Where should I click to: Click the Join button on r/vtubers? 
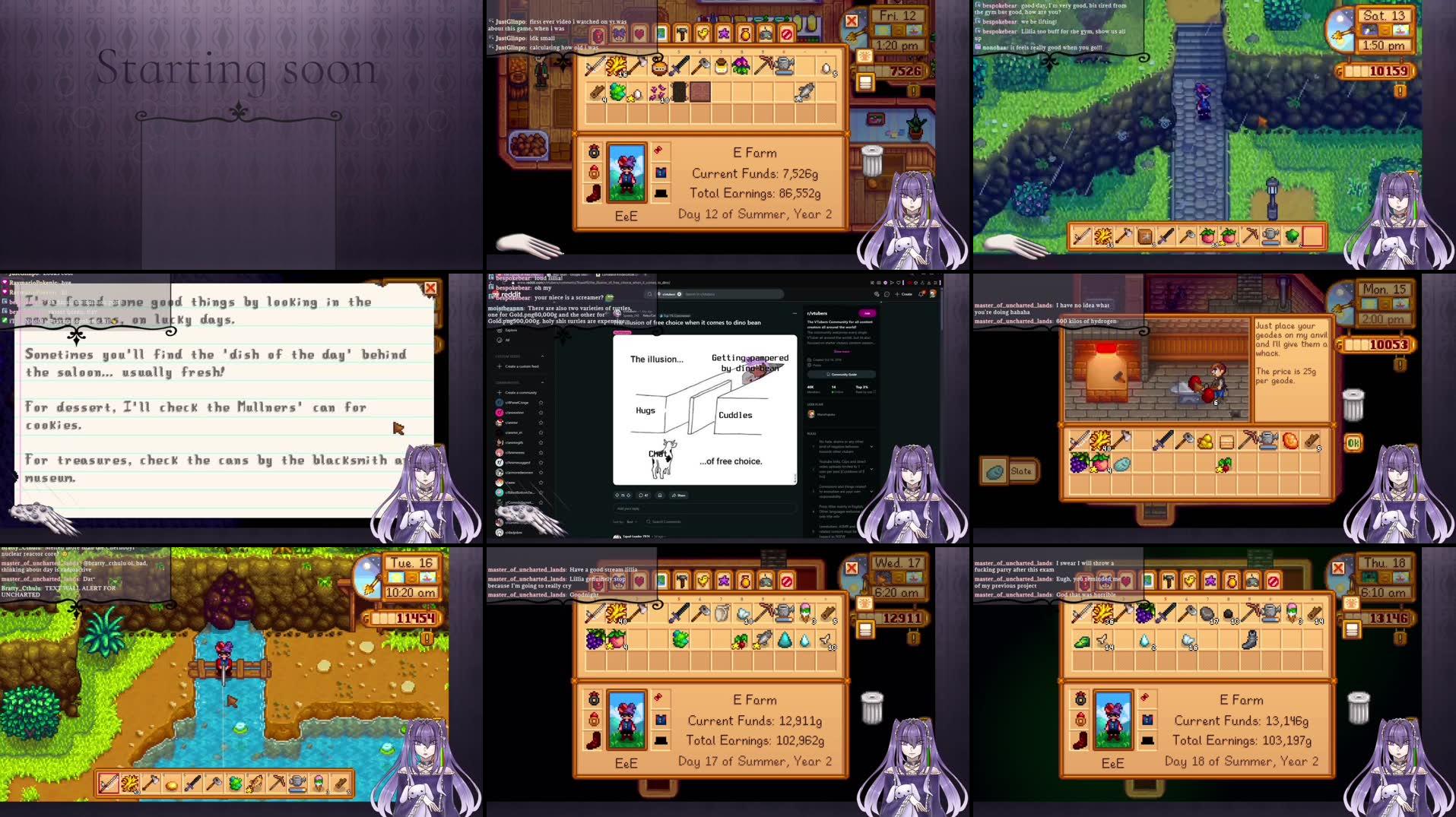click(x=867, y=313)
